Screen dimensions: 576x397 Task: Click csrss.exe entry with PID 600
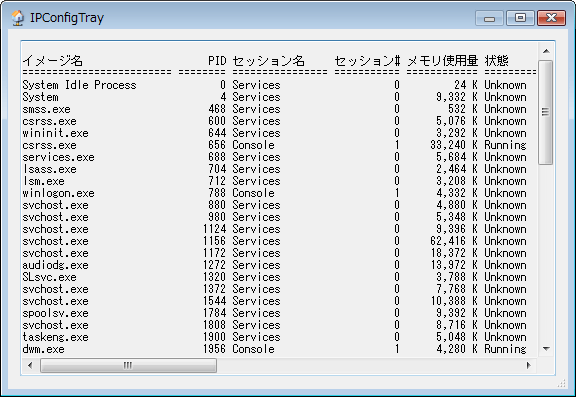click(x=49, y=121)
